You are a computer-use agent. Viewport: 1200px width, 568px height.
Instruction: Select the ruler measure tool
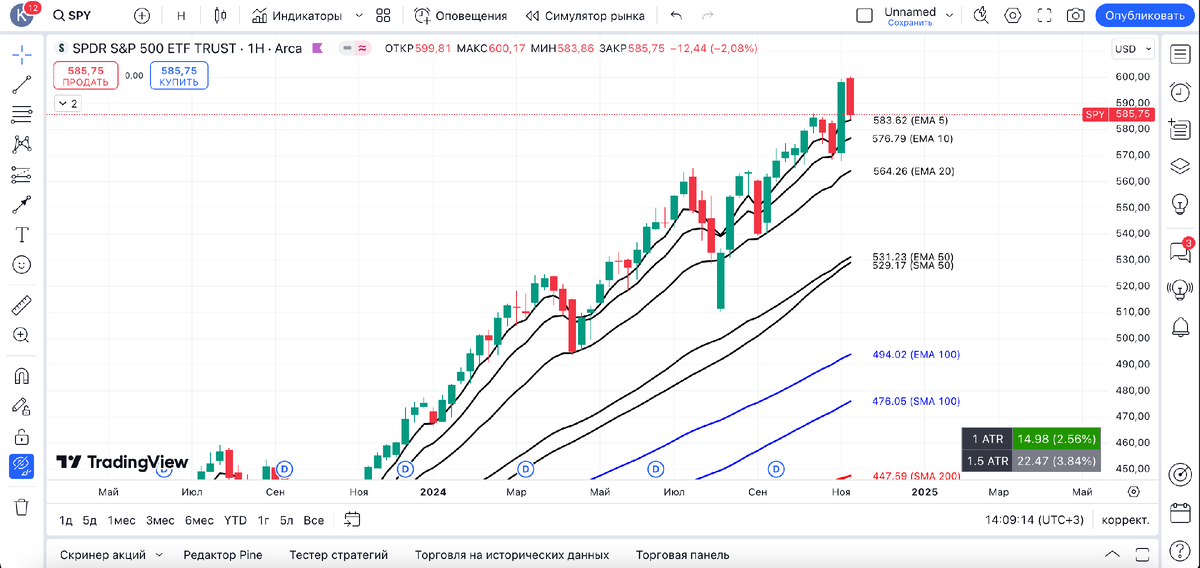click(21, 305)
